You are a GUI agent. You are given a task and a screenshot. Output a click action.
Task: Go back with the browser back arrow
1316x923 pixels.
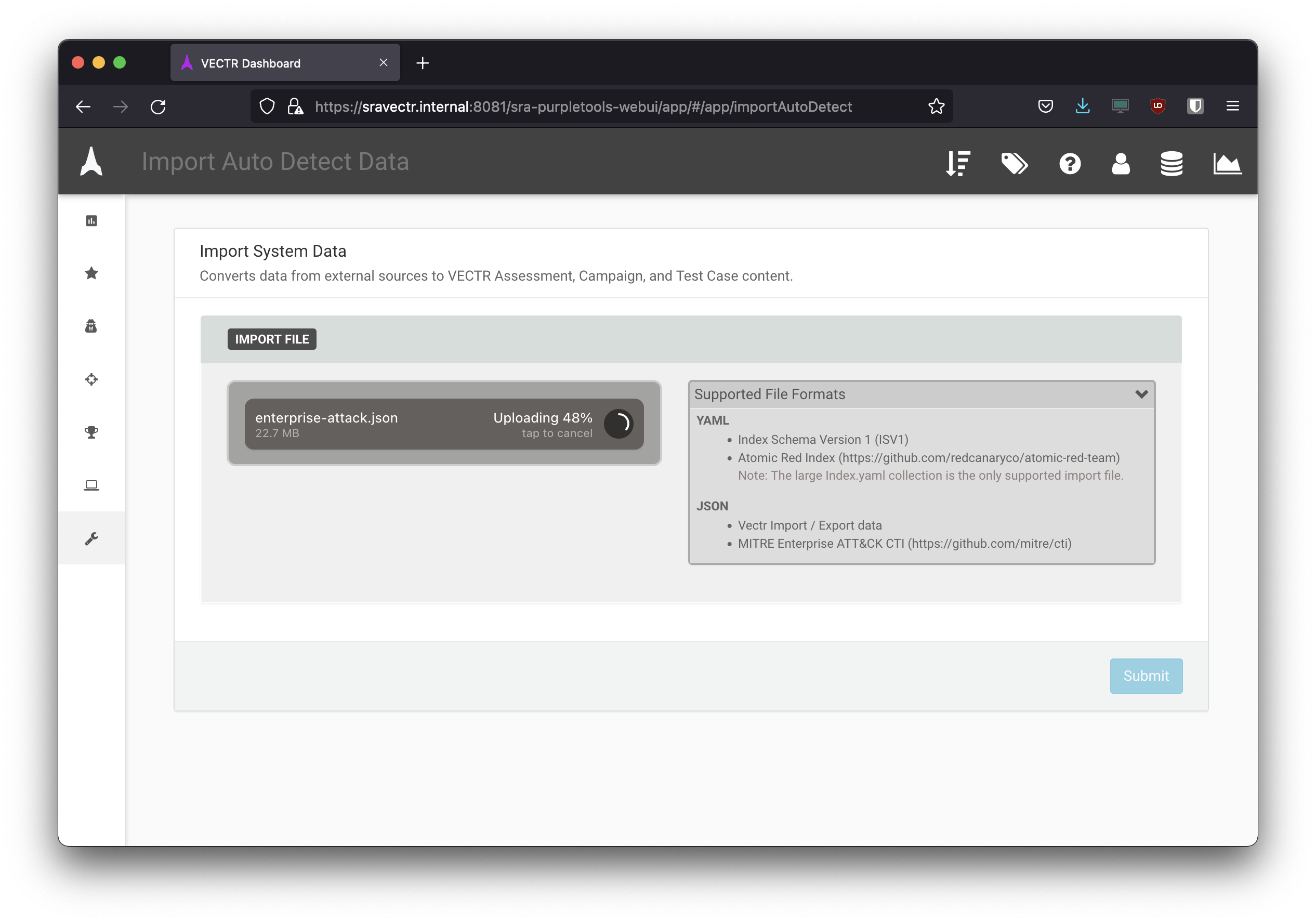click(83, 107)
